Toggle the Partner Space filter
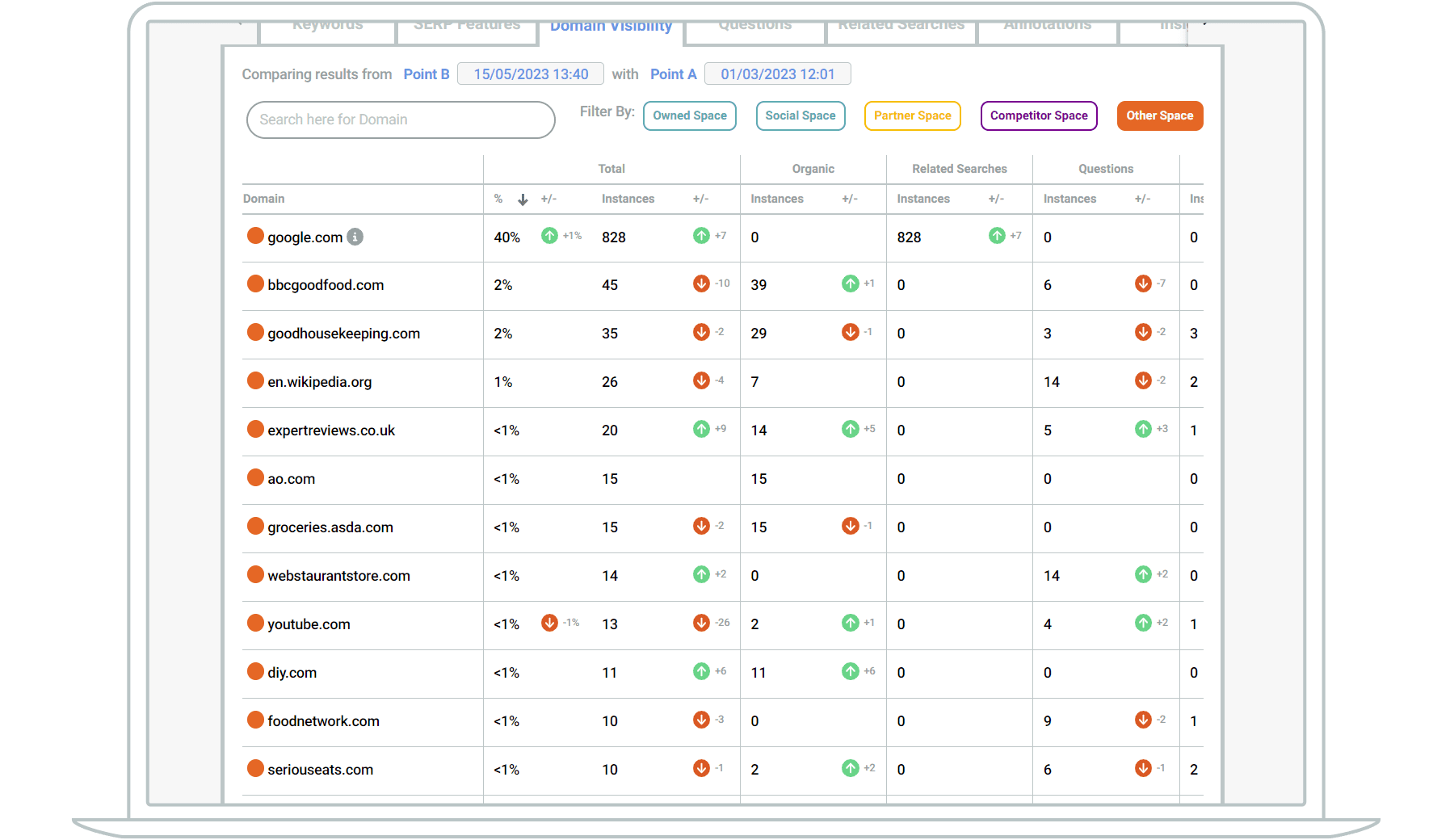The height and width of the screenshot is (840, 1454). (913, 115)
